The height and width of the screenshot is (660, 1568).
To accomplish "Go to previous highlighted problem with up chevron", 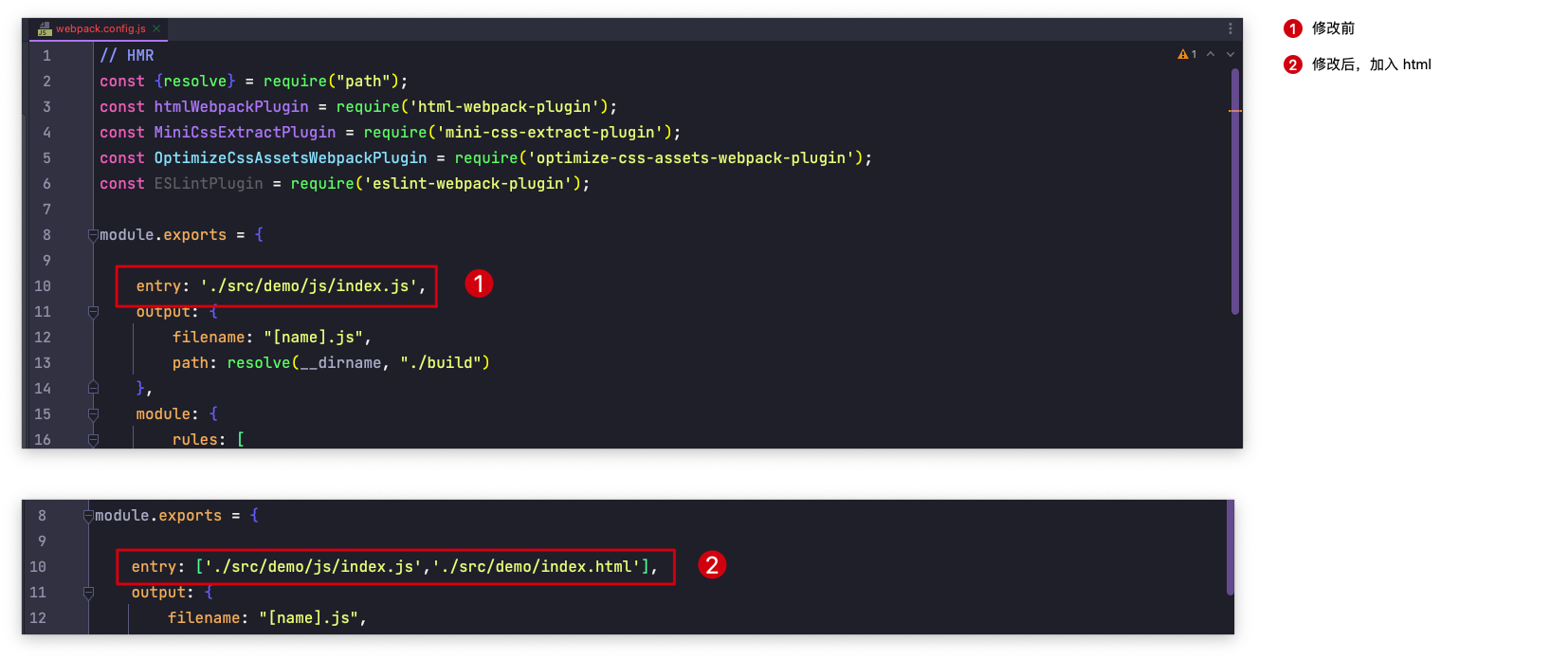I will tap(1211, 55).
